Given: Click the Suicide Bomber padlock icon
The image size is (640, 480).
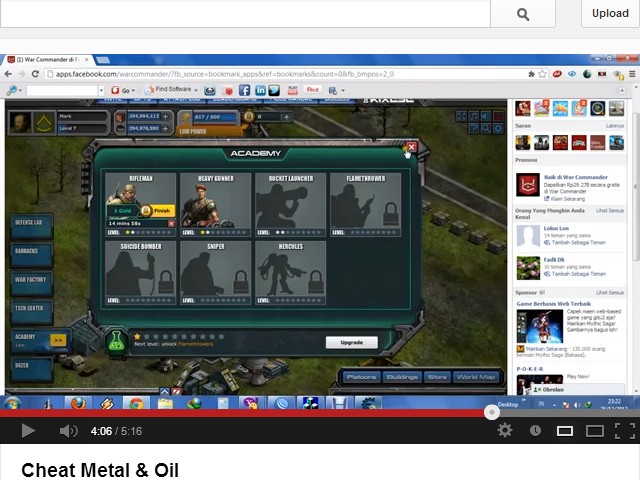Looking at the screenshot, I should coord(166,281).
